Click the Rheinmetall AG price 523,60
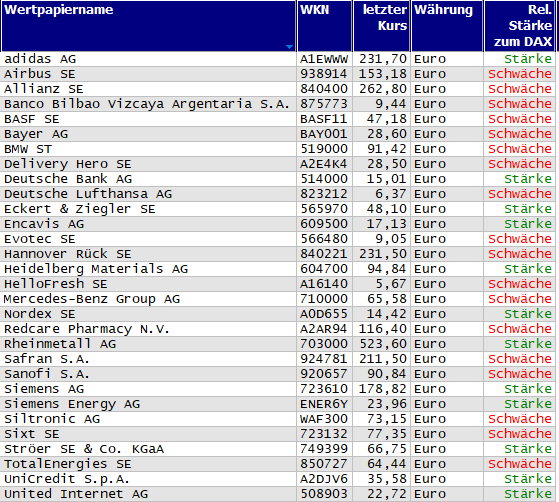The width and height of the screenshot is (559, 502). [x=383, y=344]
